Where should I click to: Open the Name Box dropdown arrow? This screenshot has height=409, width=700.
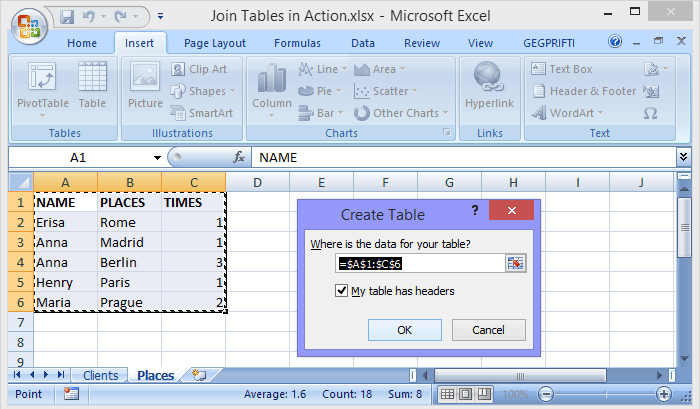[x=157, y=158]
